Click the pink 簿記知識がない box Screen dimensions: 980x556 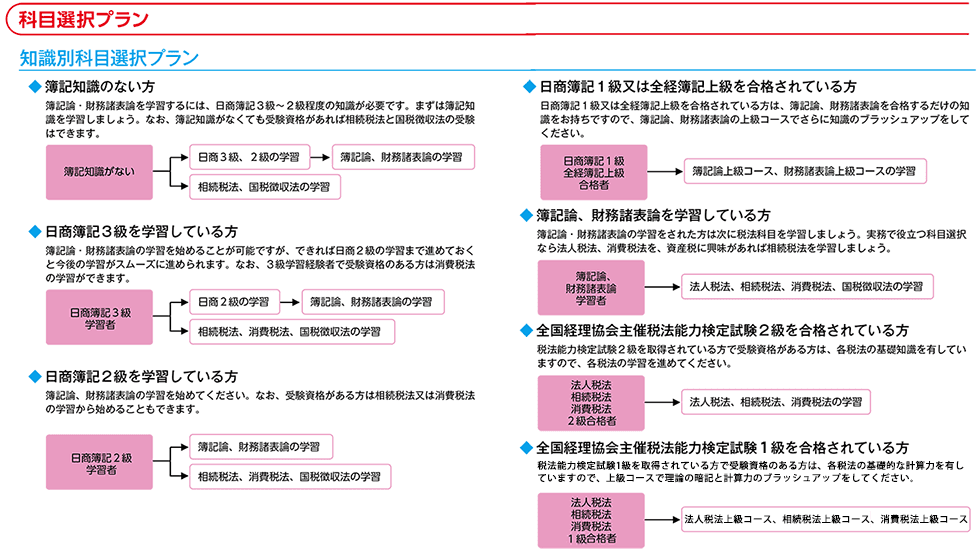(x=100, y=171)
